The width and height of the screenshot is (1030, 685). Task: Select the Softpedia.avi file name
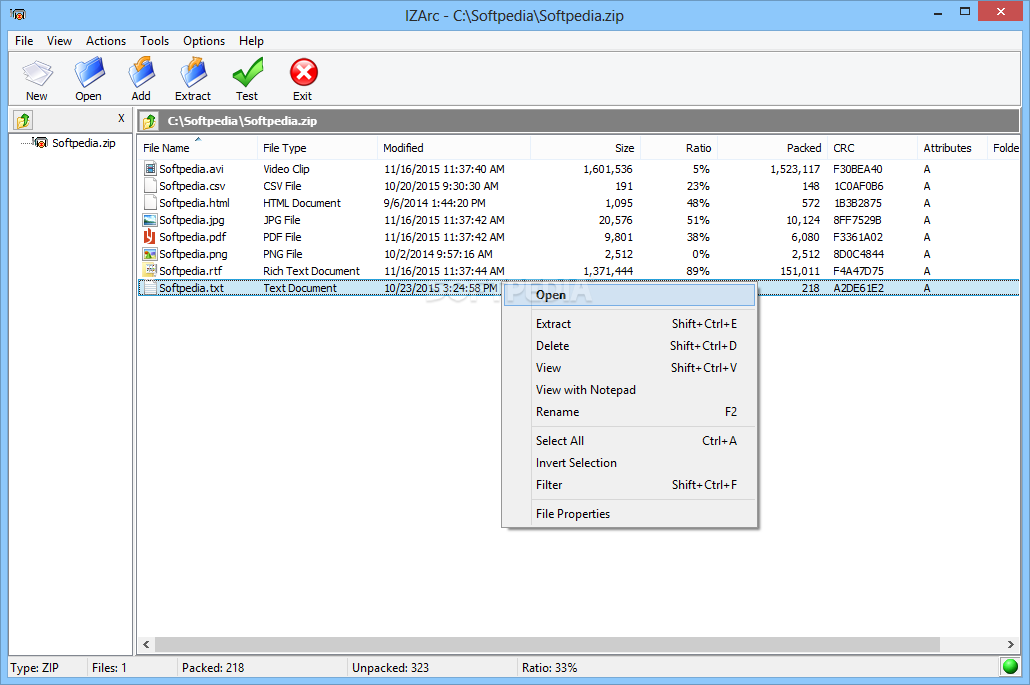191,169
